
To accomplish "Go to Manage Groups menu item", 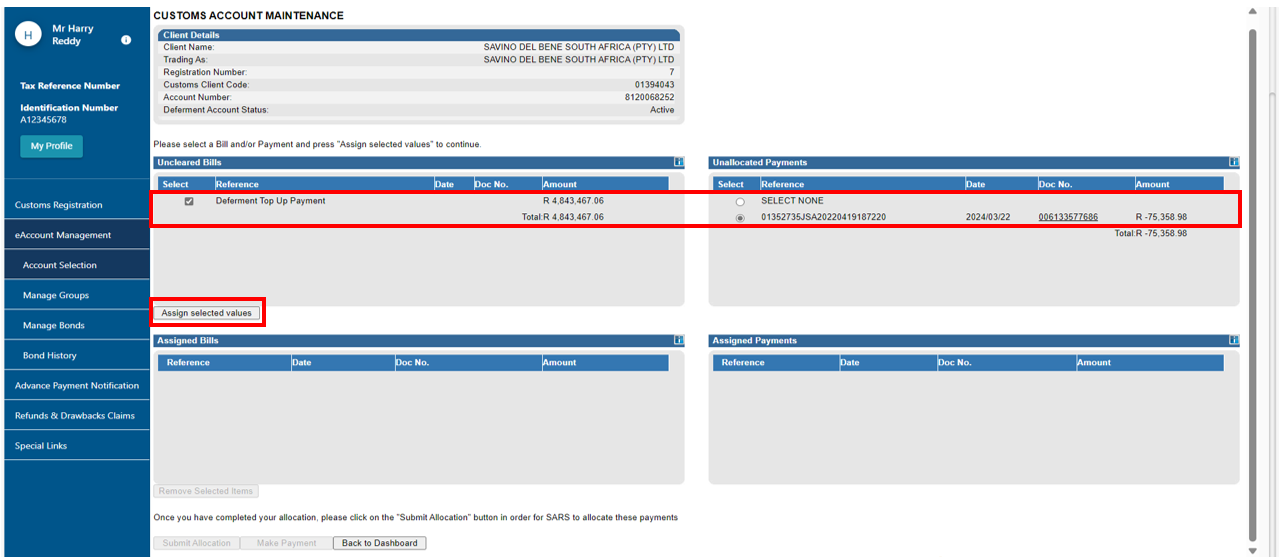I will tap(56, 295).
